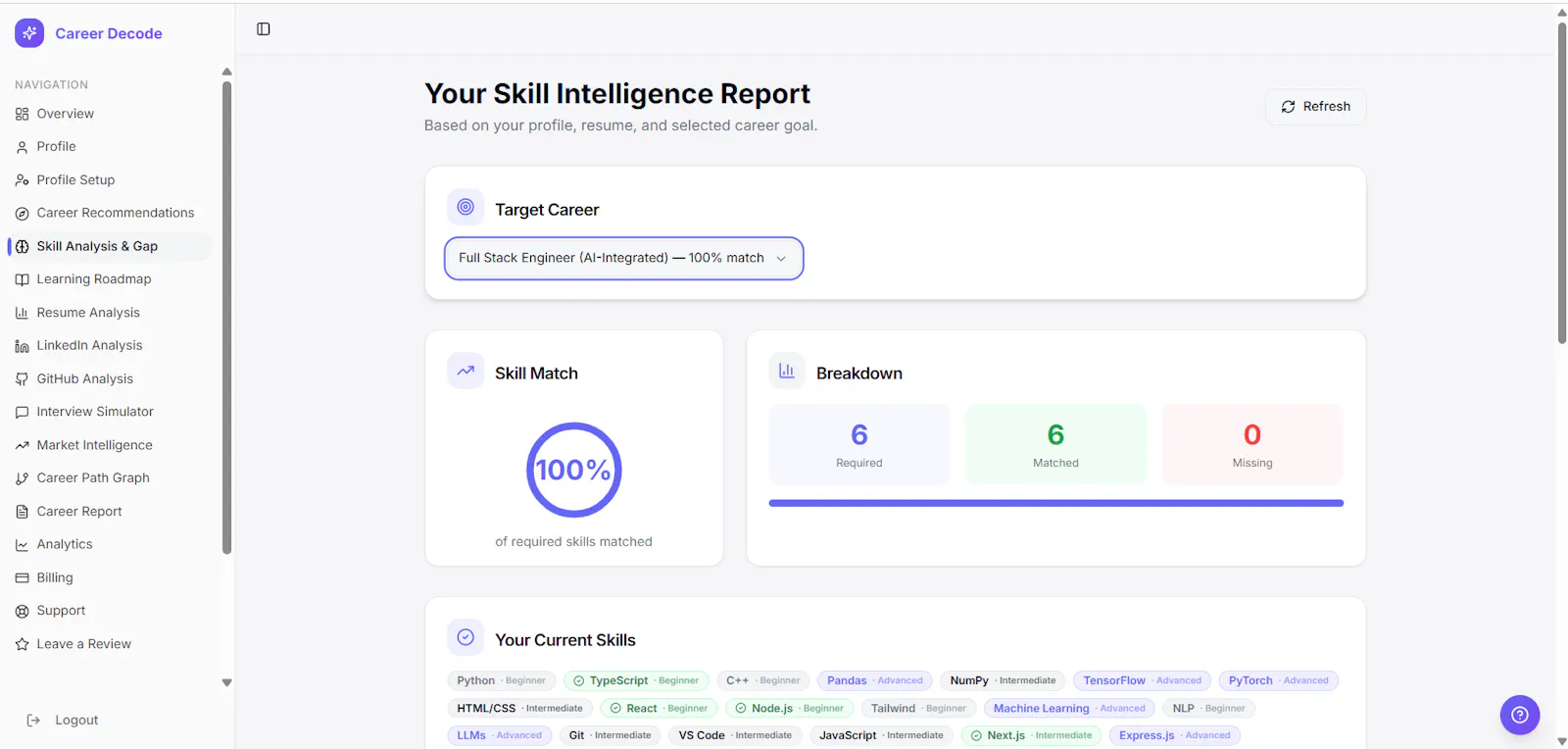Click the breakdown progress bar
Viewport: 1568px width, 749px height.
click(1056, 503)
